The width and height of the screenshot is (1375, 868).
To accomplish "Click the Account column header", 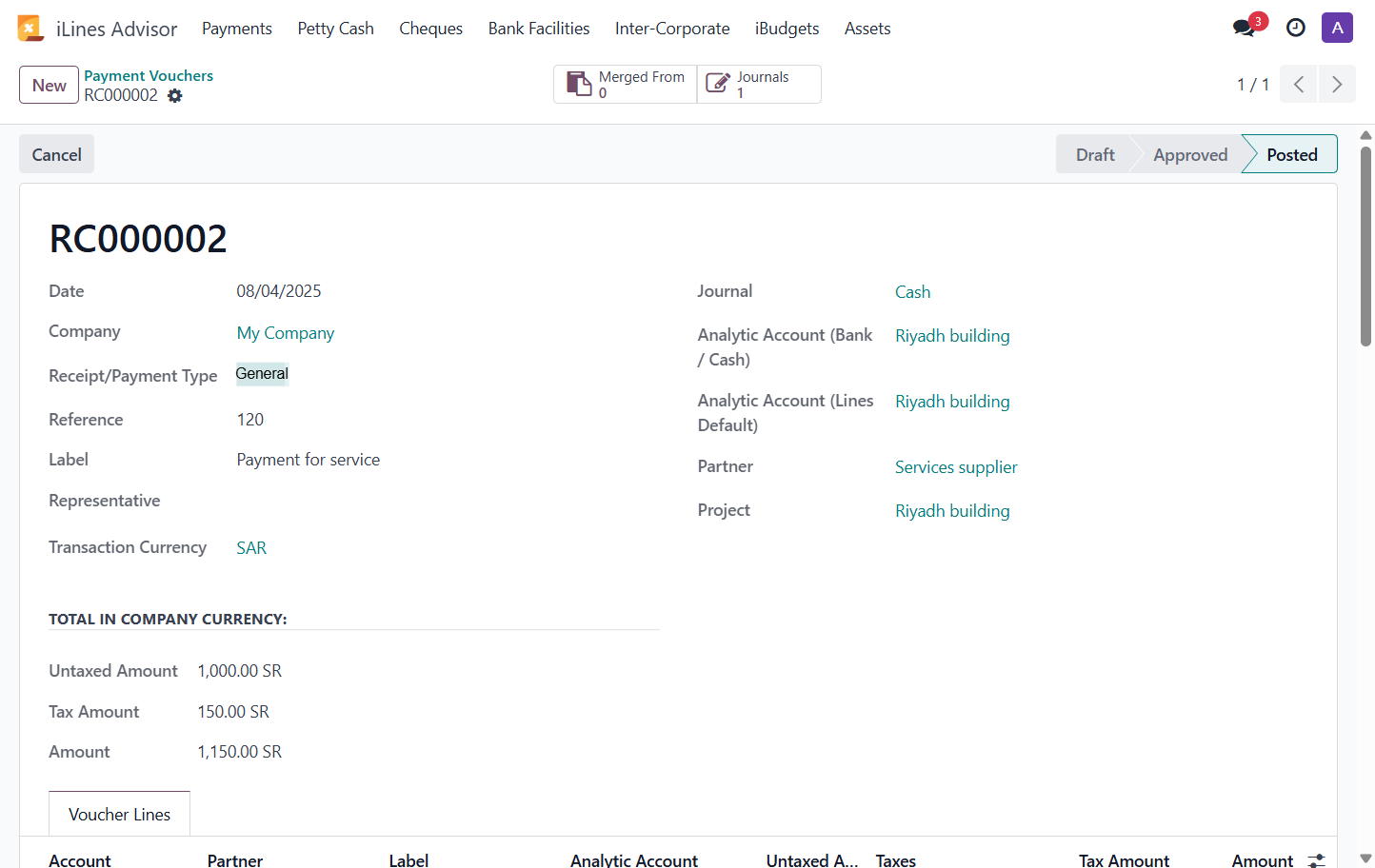I will [80, 860].
